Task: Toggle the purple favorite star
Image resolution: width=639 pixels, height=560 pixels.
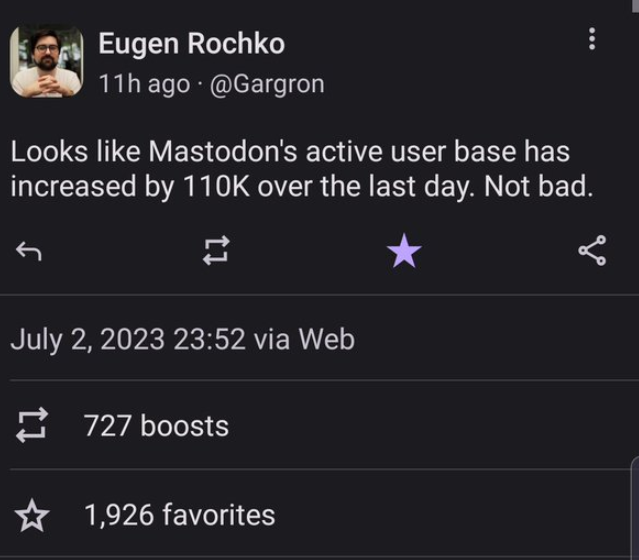Action: pyautogui.click(x=404, y=251)
